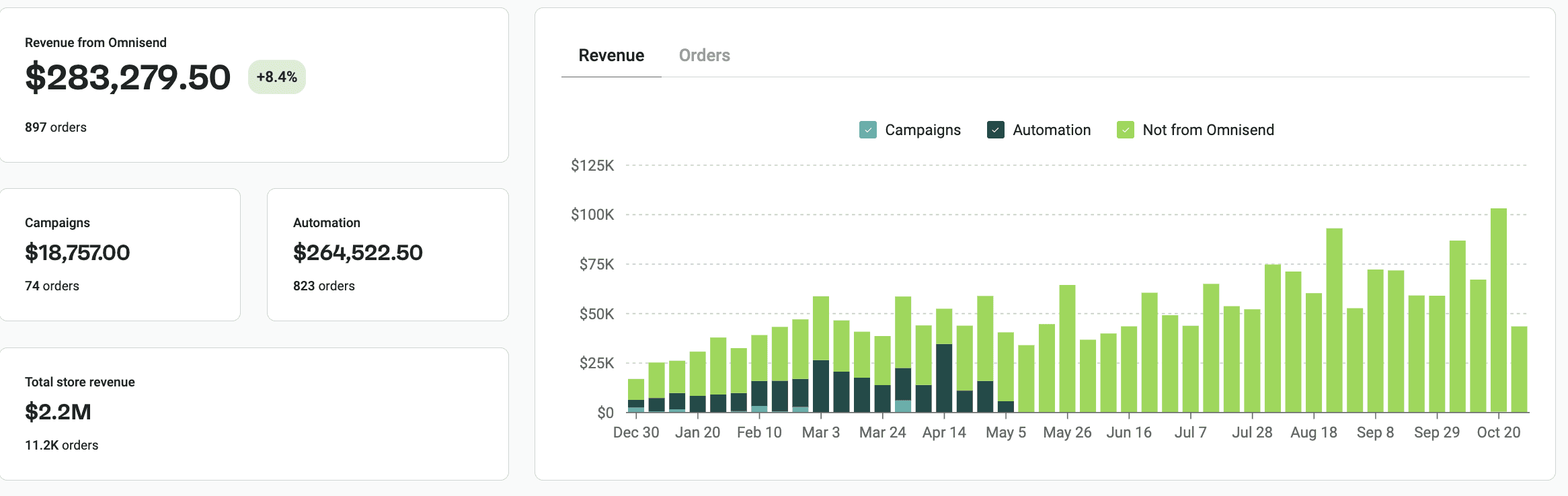The height and width of the screenshot is (496, 1568).
Task: Click the Campaigns $18,757.00 amount
Action: tap(77, 253)
